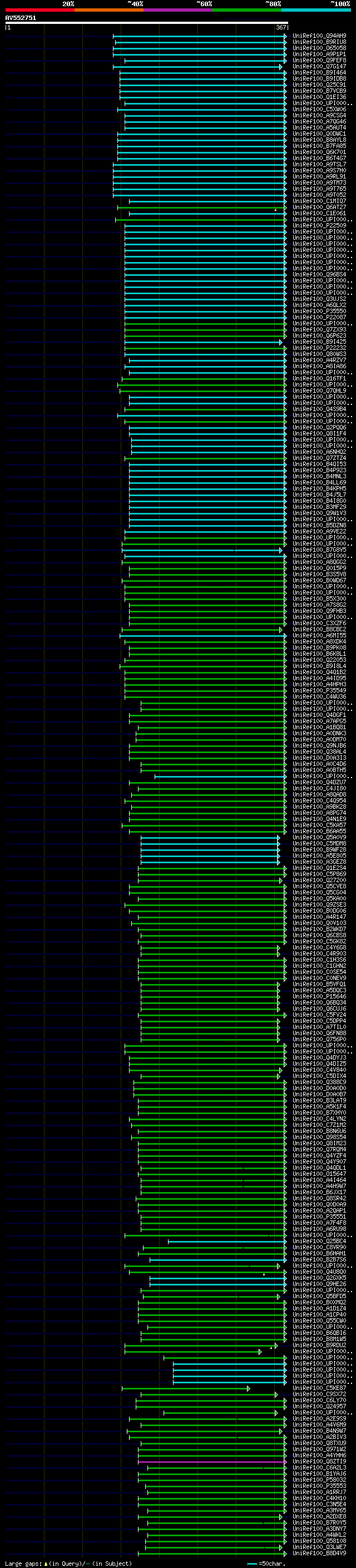Screen dimensions: 356x1568
Task: Click the UniRef100_Q1E2S4 hit label
Action: coord(319,868)
